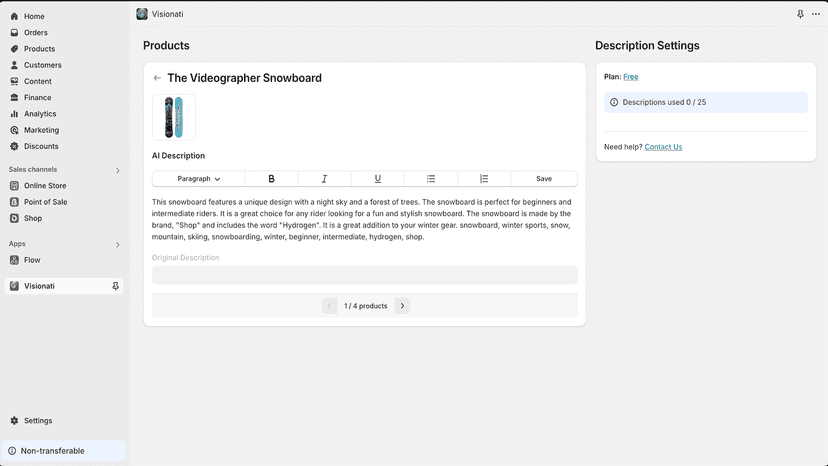This screenshot has width=828, height=466.
Task: Click the Finance bank icon
Action: coord(14,98)
